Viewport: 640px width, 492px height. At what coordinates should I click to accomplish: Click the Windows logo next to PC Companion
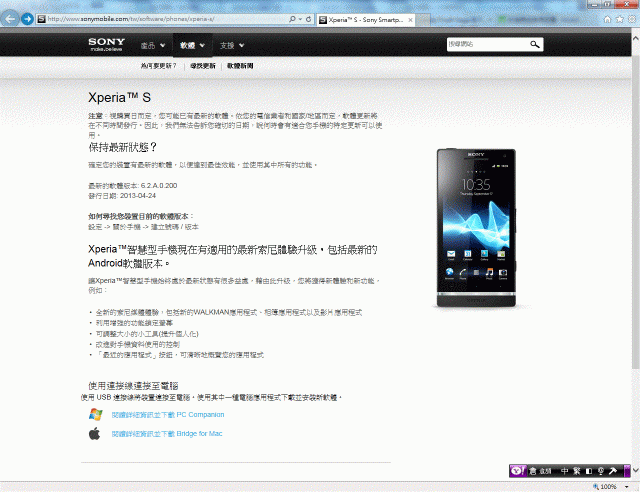point(96,414)
